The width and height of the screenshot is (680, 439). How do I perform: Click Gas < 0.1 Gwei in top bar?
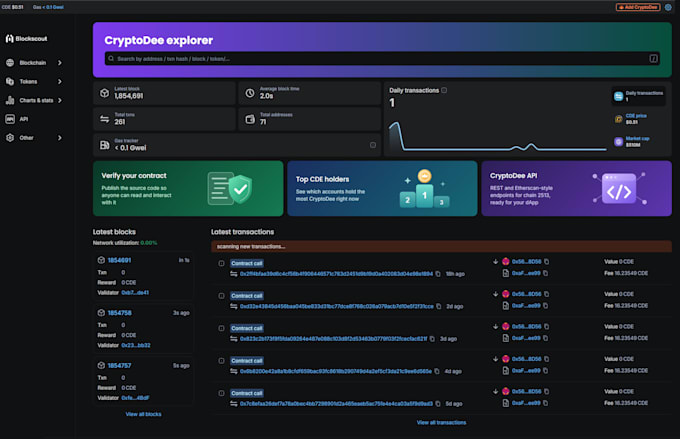48,7
